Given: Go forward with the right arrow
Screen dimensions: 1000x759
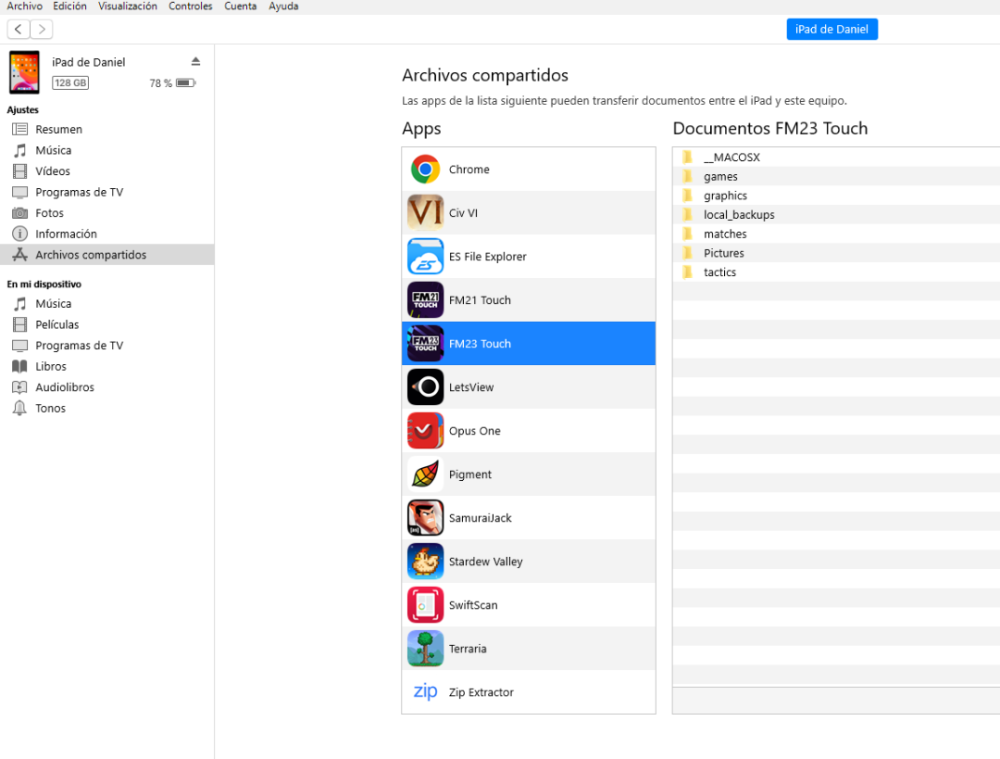Looking at the screenshot, I should pyautogui.click(x=41, y=29).
